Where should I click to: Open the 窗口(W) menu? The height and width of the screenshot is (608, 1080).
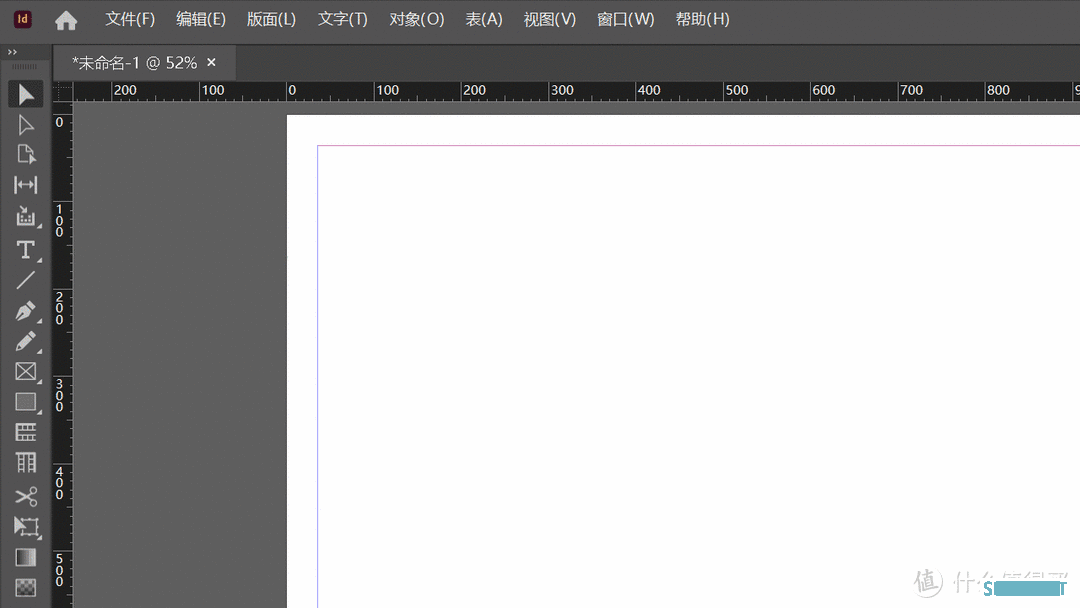click(x=625, y=19)
